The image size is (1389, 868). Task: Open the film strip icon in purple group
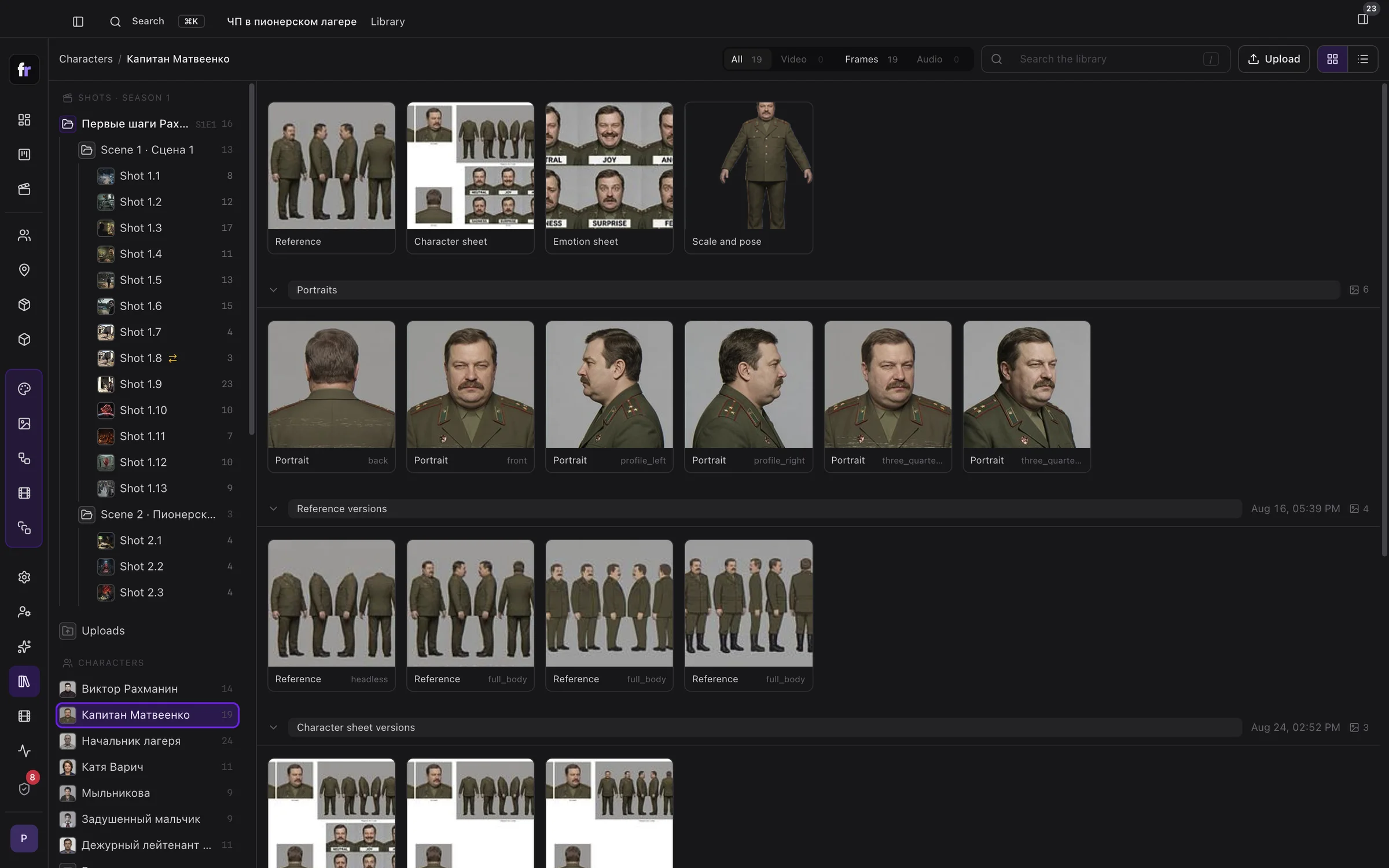click(24, 493)
